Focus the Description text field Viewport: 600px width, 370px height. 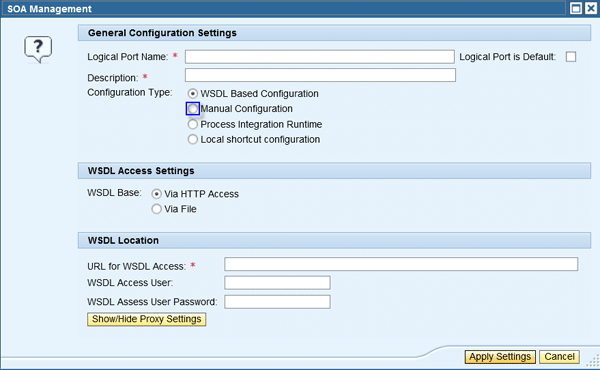click(x=320, y=75)
